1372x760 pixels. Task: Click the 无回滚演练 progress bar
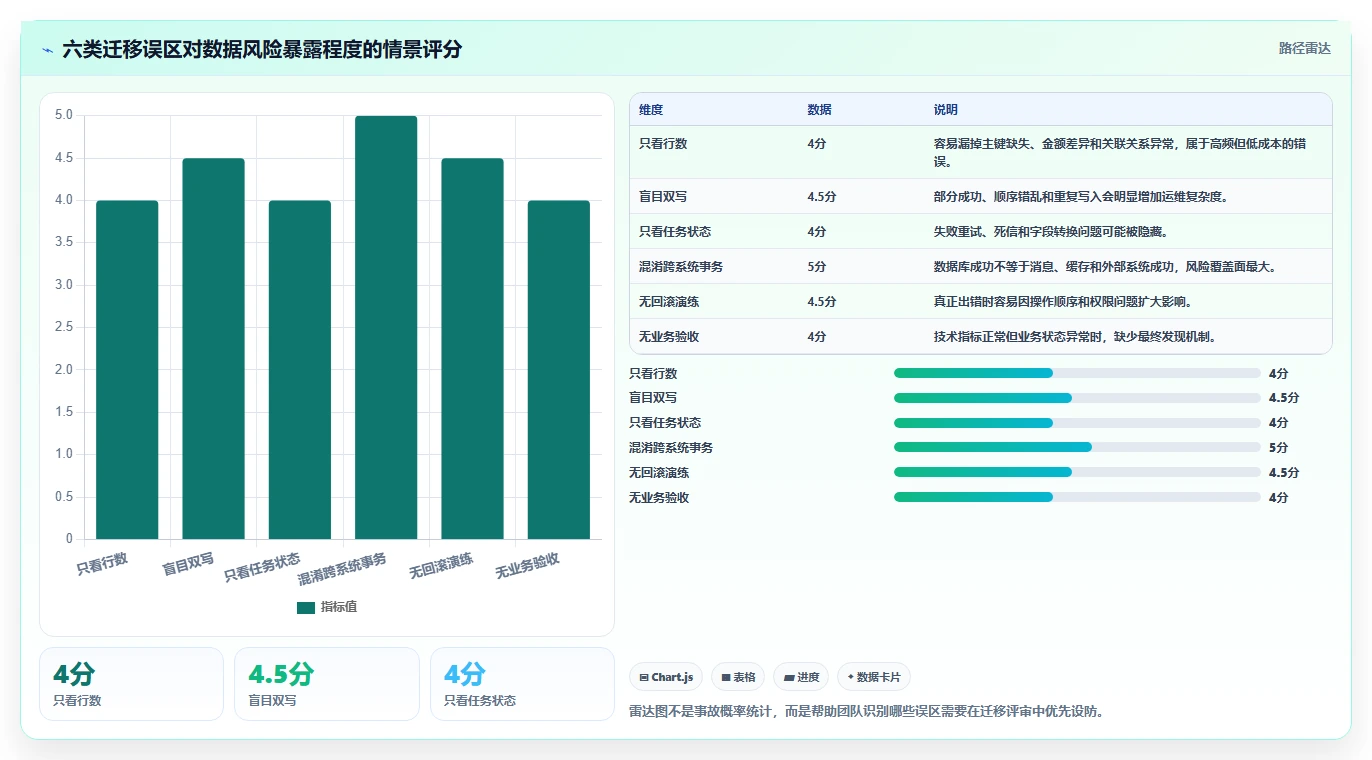pyautogui.click(x=1077, y=472)
